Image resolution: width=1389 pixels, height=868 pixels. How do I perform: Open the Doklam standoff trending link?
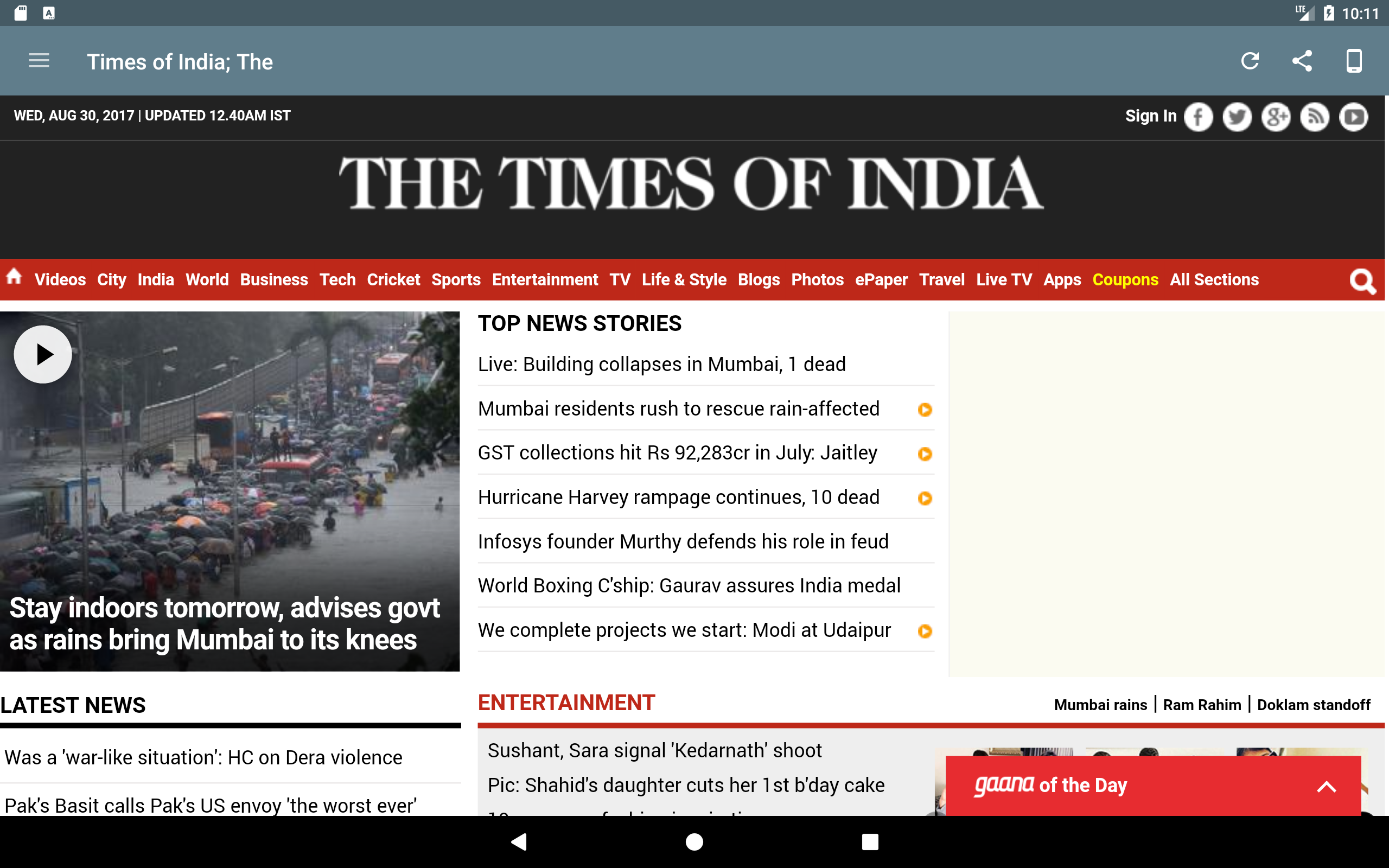pyautogui.click(x=1313, y=705)
